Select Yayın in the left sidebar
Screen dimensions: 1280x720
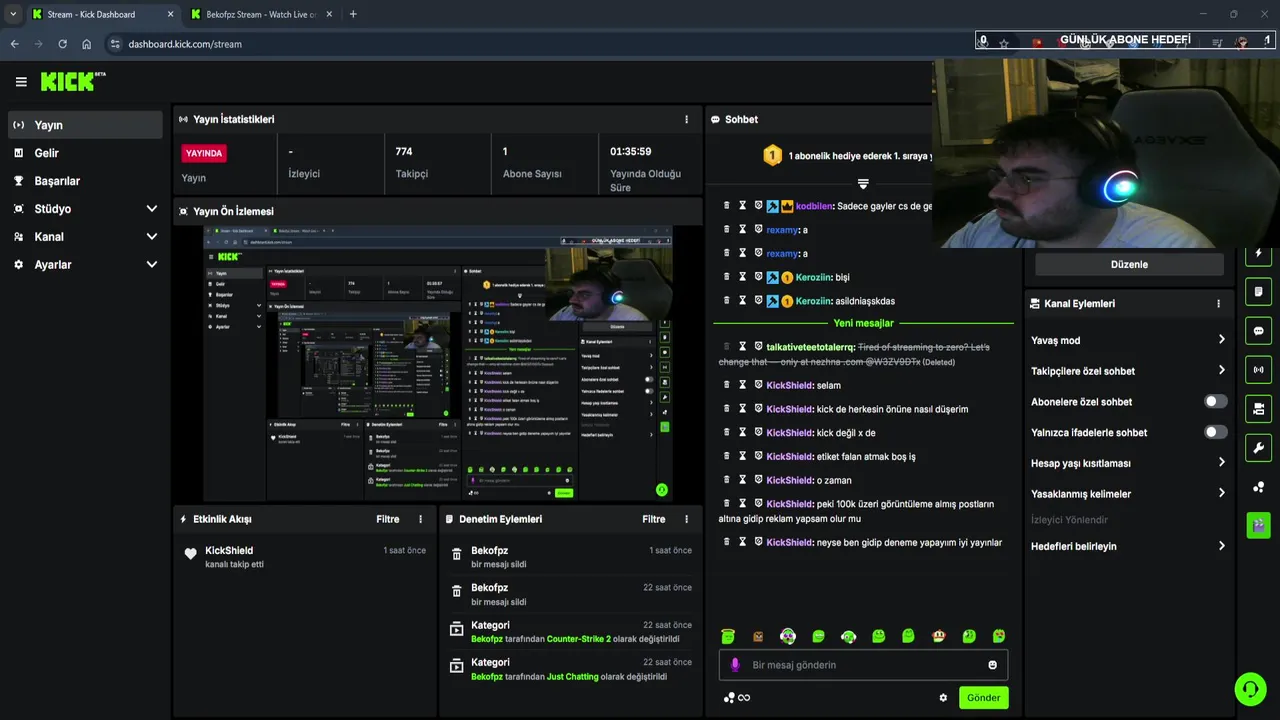85,125
